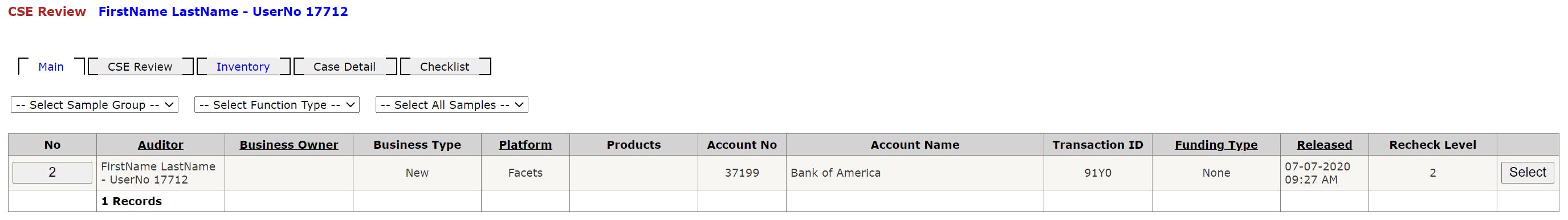Click the FirstName LastName page title

click(223, 11)
